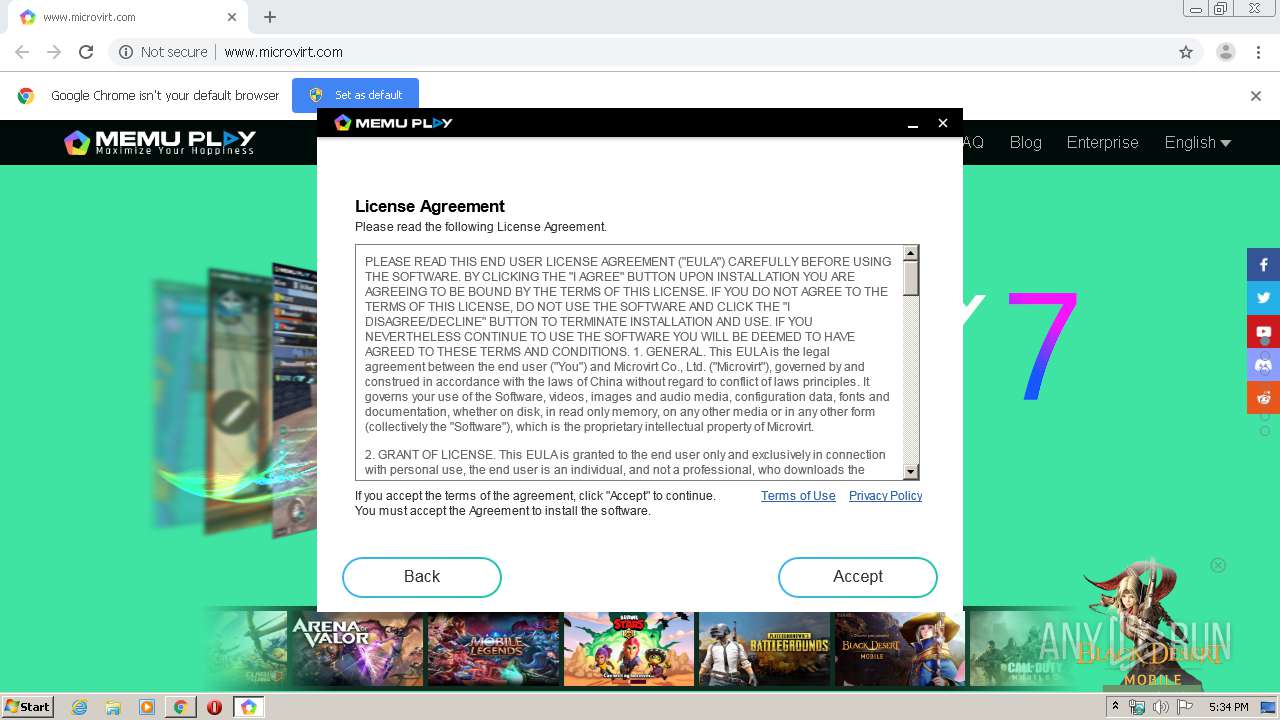Click the Chrome back arrow
The image size is (1280, 720).
(22, 52)
